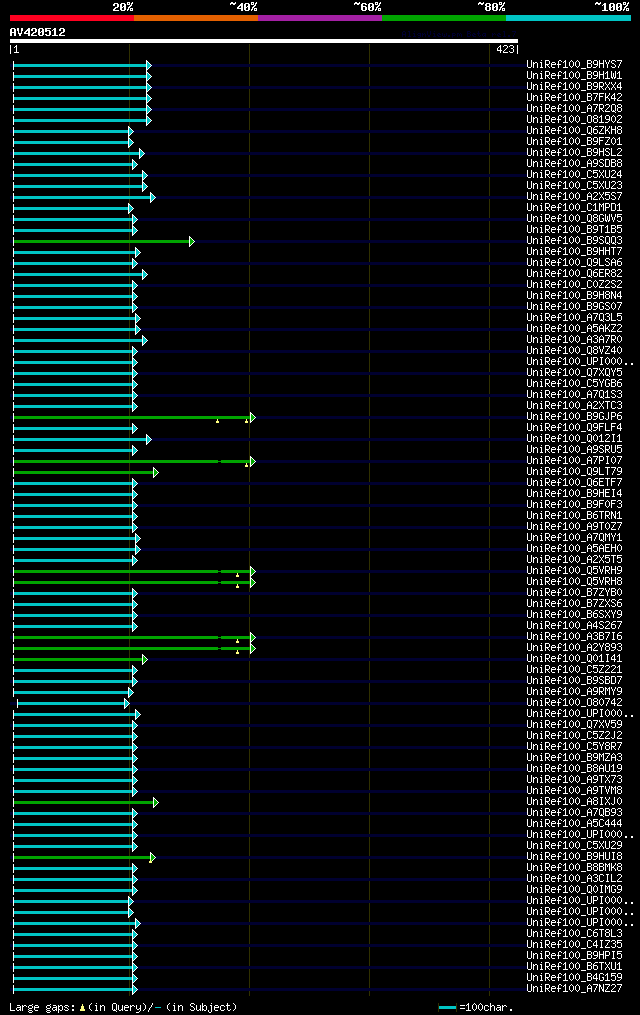Select the UniRef100_B9HPI5 label
The height and width of the screenshot is (1015, 640).
[x=574, y=956]
